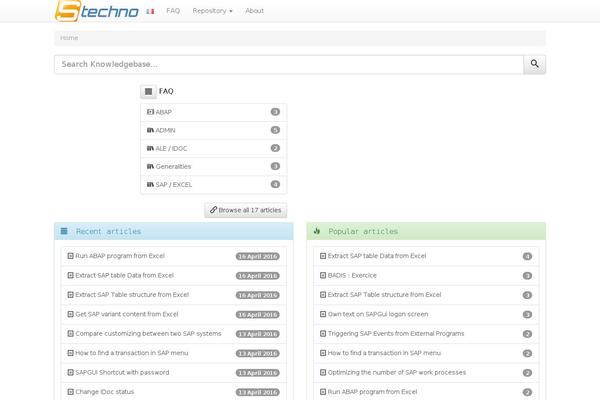Click the ADMIN article count badge
600x400 pixels.
coord(275,130)
